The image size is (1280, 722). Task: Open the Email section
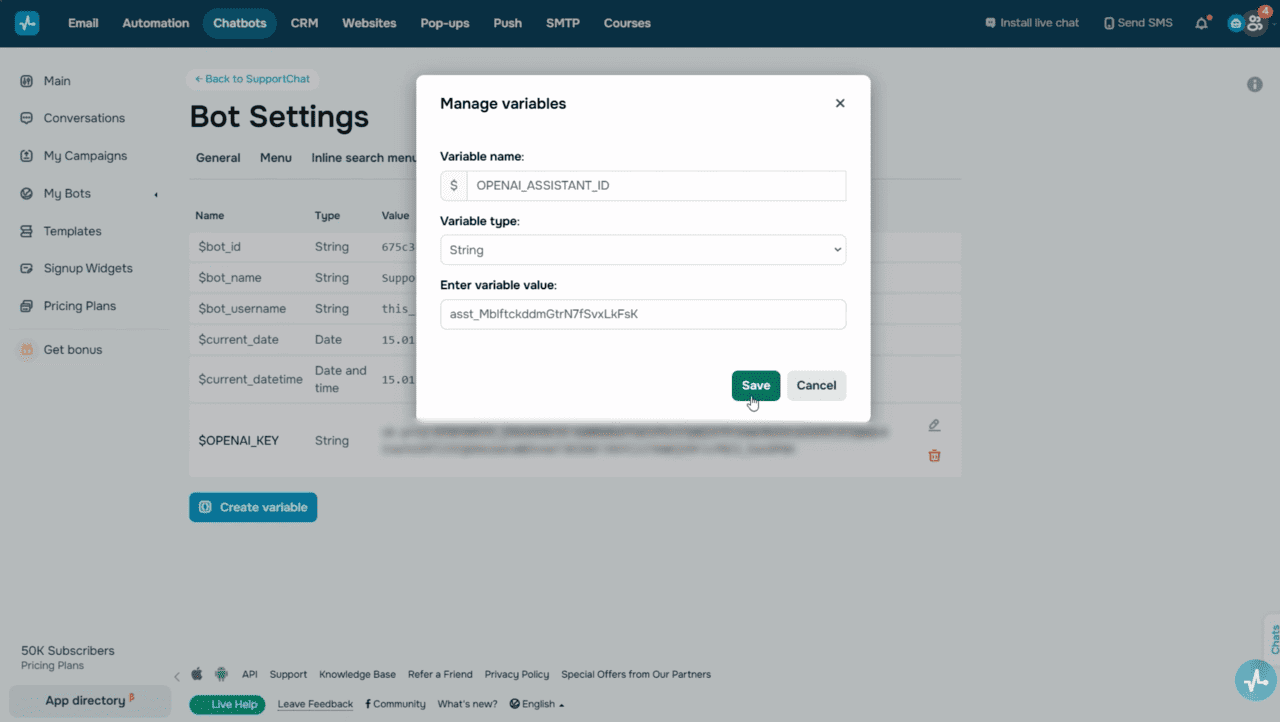(83, 23)
